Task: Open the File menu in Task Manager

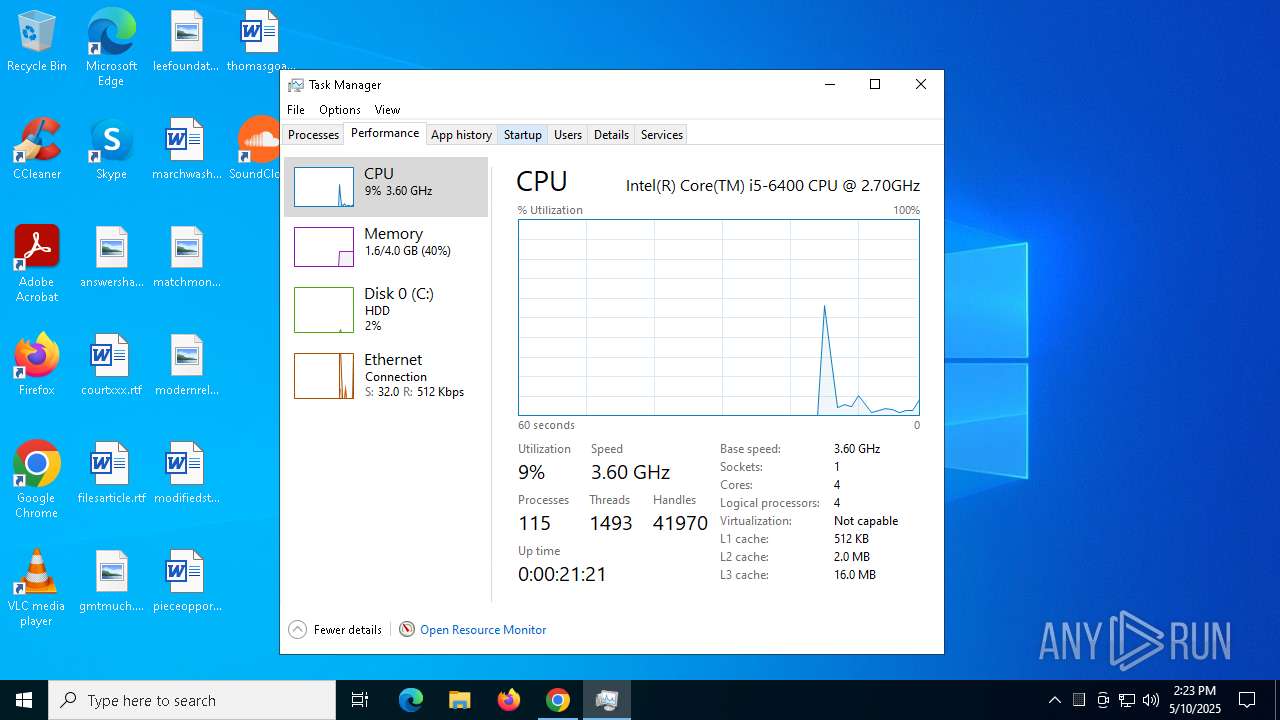Action: tap(296, 110)
